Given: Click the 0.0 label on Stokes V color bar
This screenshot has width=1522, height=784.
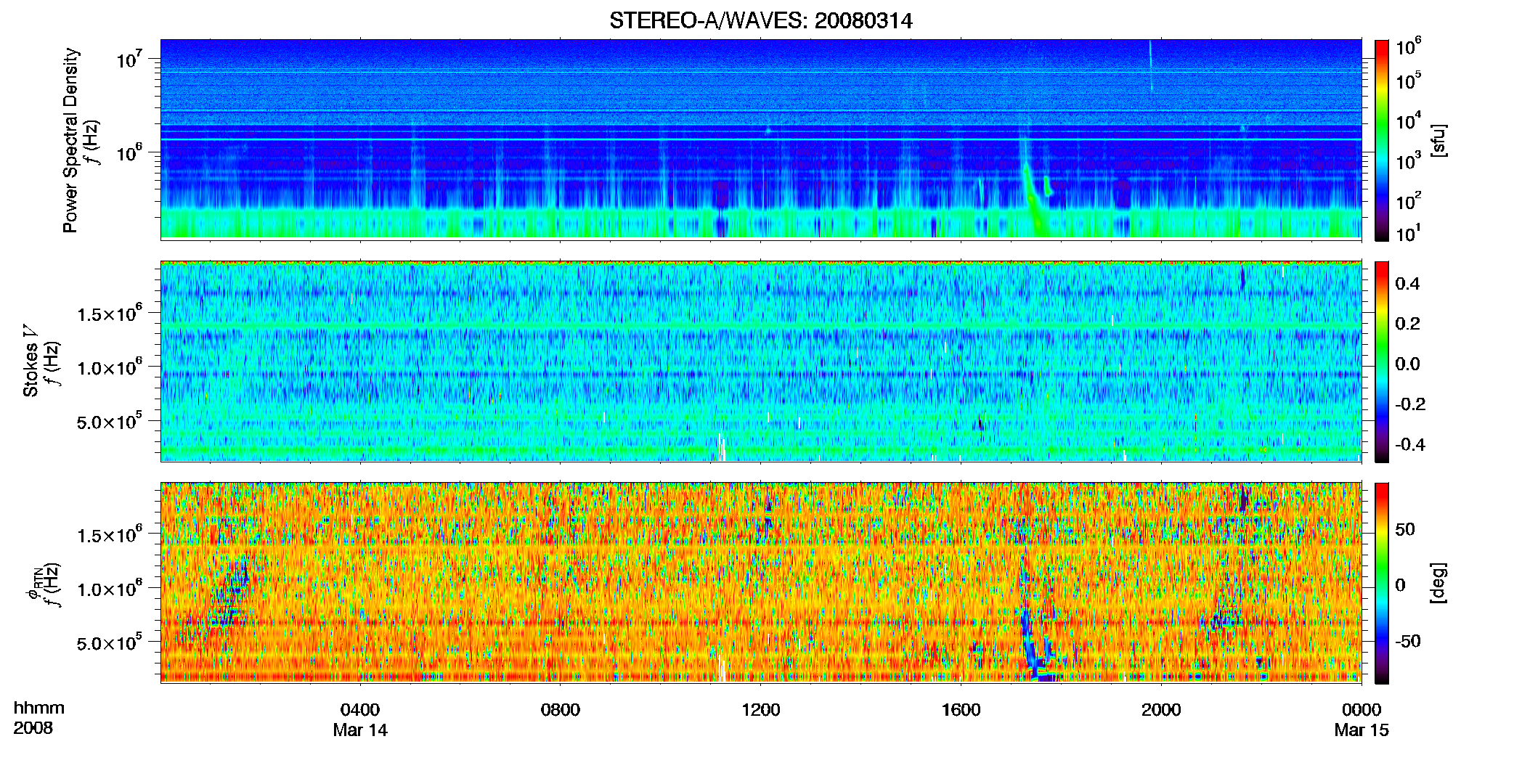Looking at the screenshot, I should (x=1408, y=364).
